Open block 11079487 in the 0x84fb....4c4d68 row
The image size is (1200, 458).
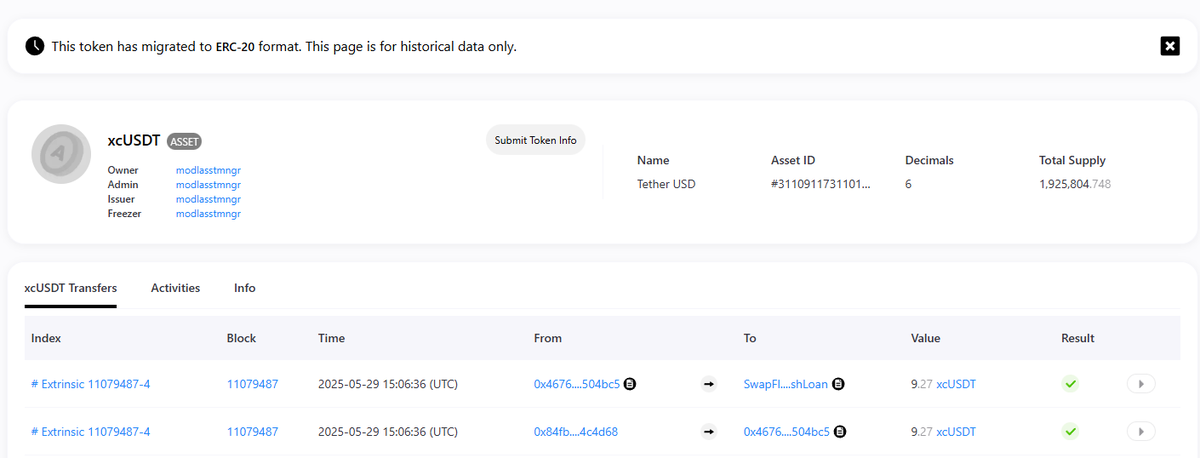[x=252, y=432]
